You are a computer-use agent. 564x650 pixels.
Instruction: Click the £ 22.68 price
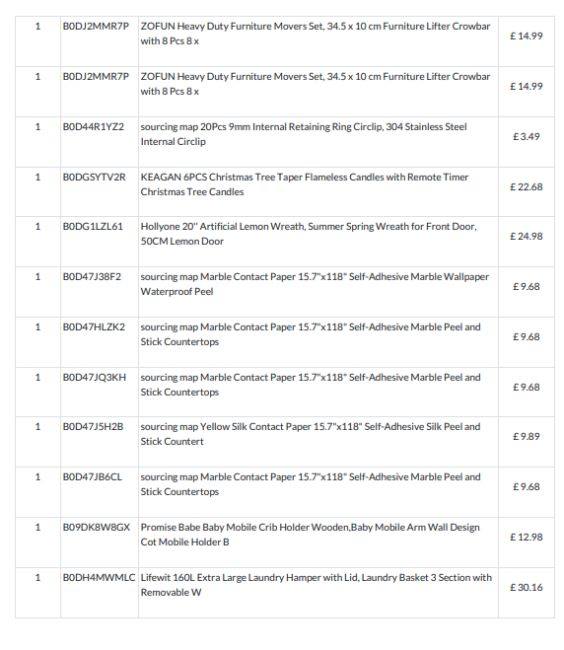pyautogui.click(x=526, y=187)
